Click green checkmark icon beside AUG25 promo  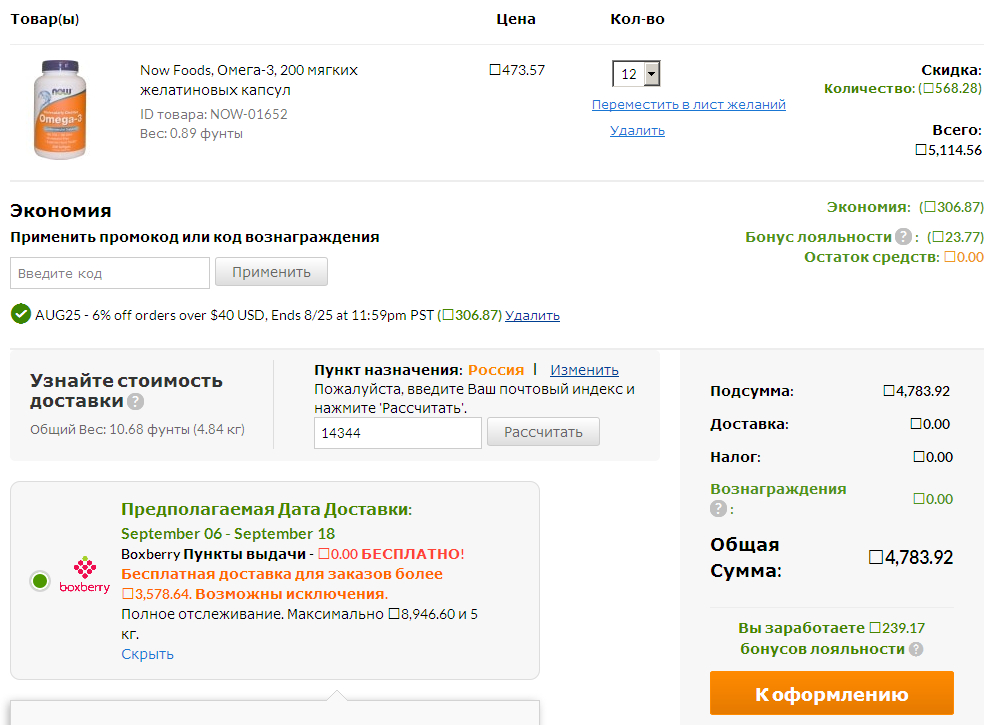coord(20,314)
